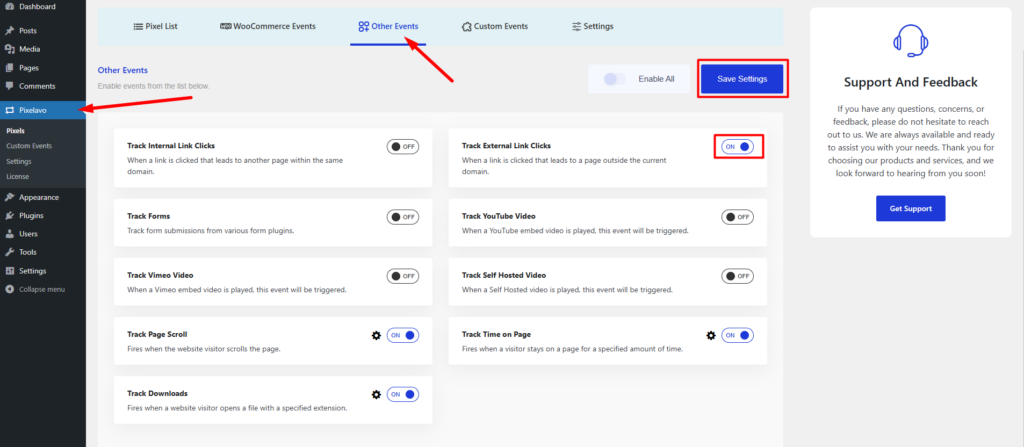This screenshot has height=447, width=1024.
Task: Switch to the Custom Events tab
Action: (x=489, y=26)
